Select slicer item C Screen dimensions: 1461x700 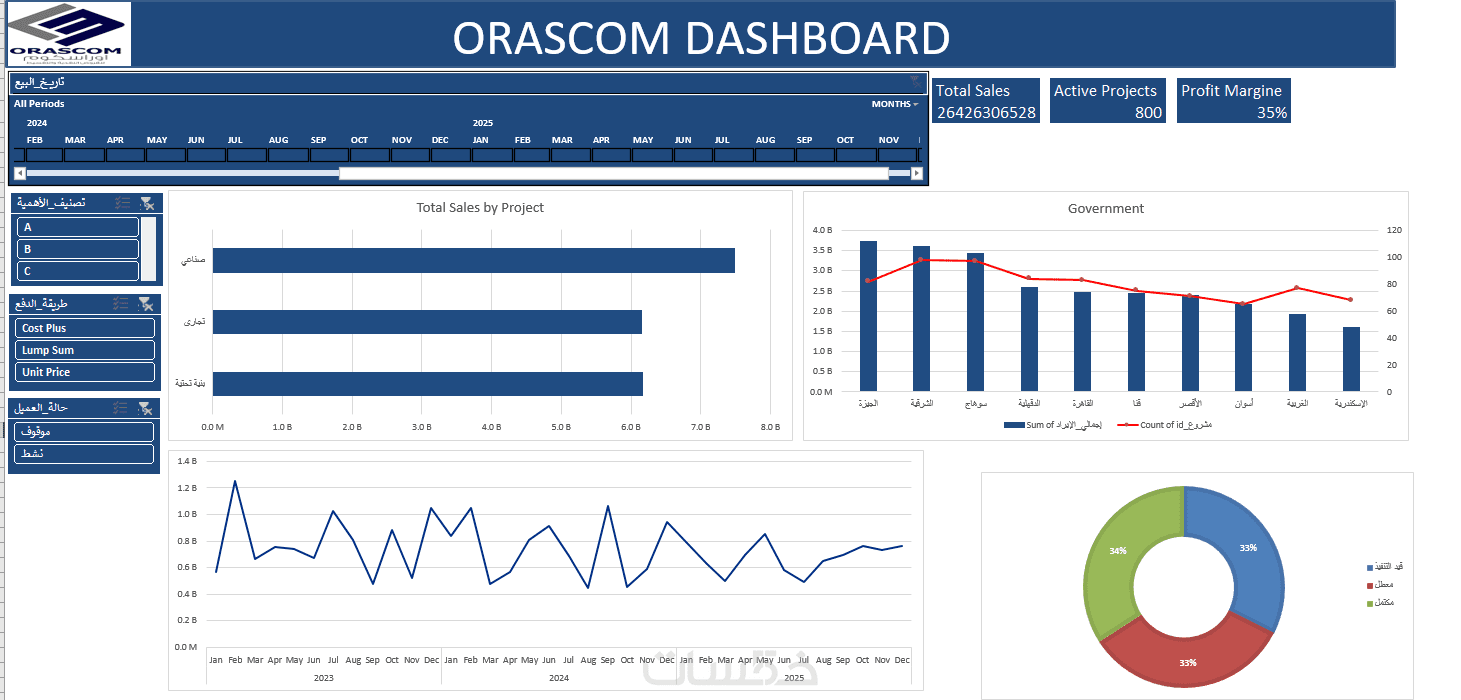(78, 271)
